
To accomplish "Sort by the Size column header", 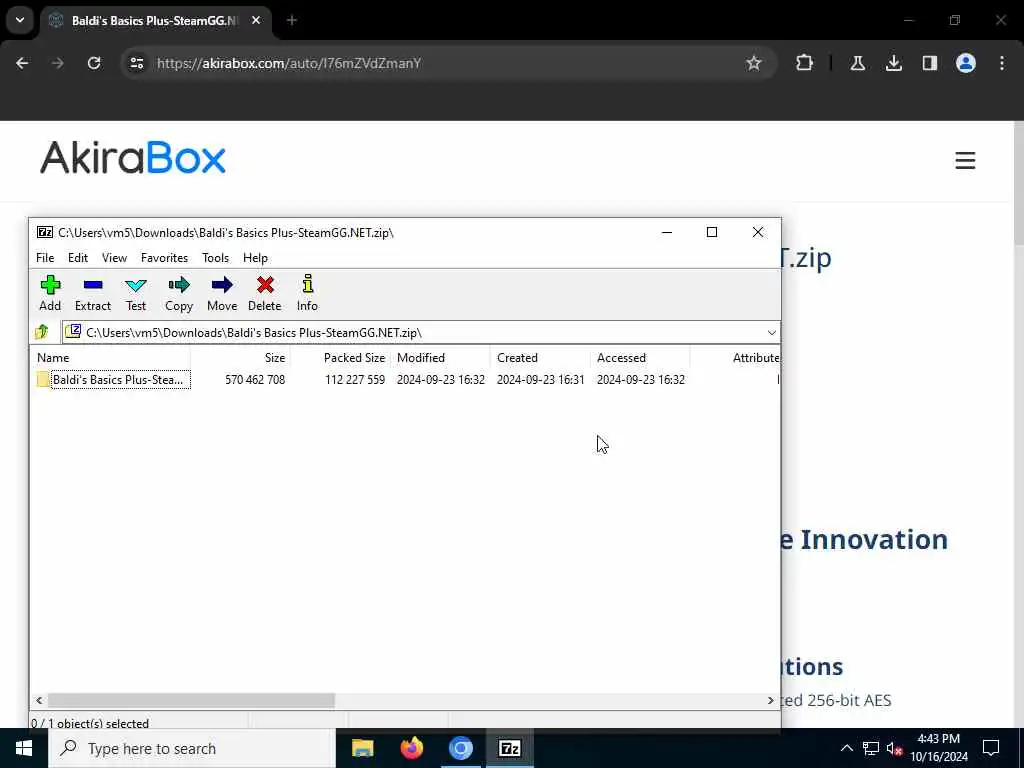I will click(x=275, y=358).
